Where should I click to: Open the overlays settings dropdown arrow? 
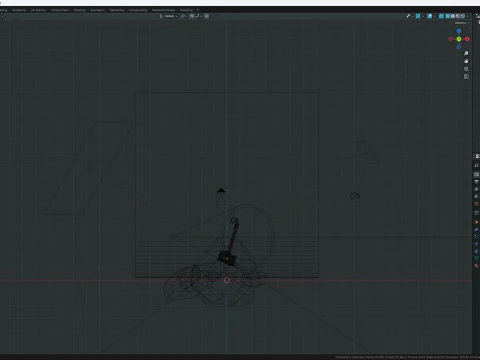click(x=434, y=16)
